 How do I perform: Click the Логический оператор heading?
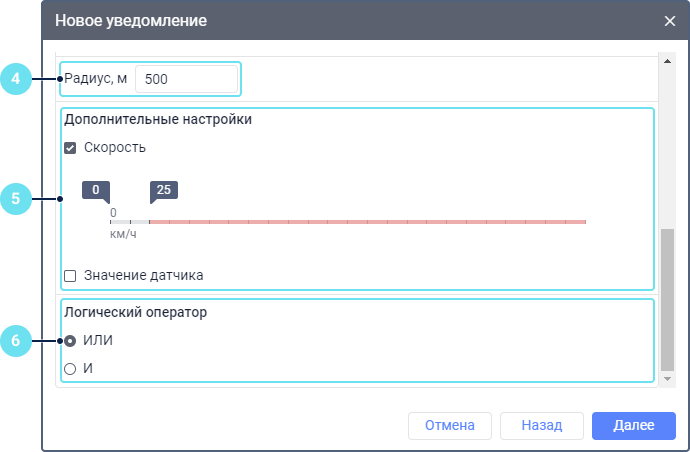[136, 312]
